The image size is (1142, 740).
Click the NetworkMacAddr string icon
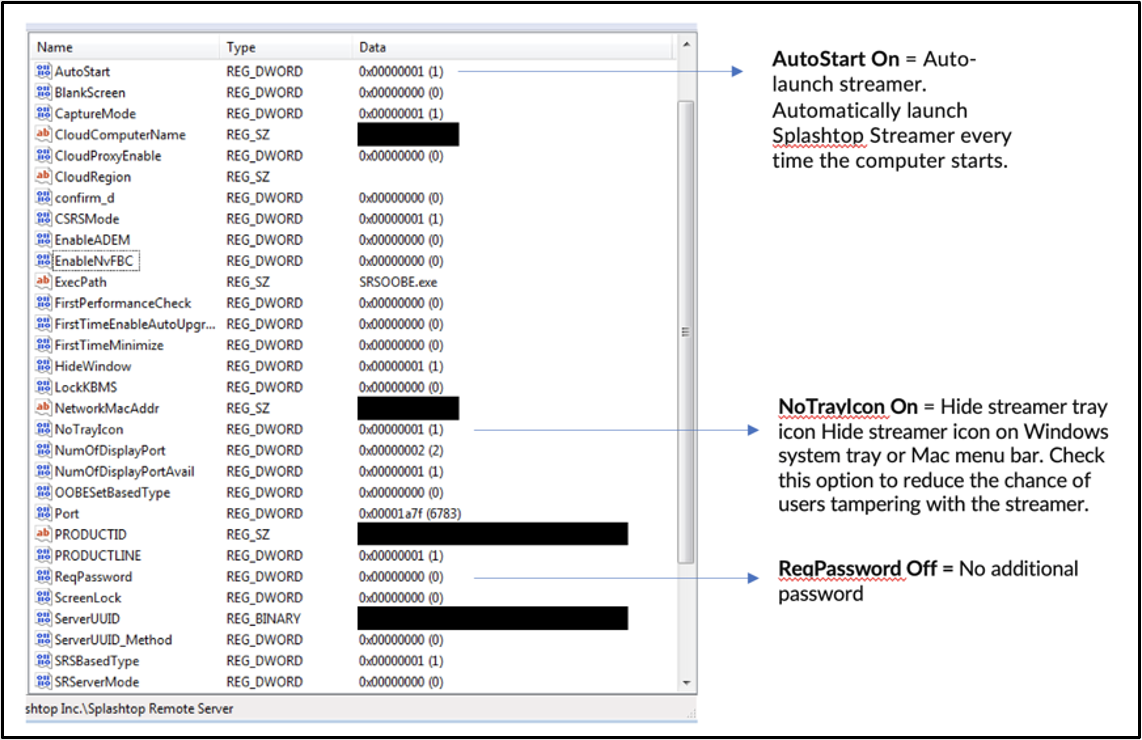pyautogui.click(x=44, y=409)
